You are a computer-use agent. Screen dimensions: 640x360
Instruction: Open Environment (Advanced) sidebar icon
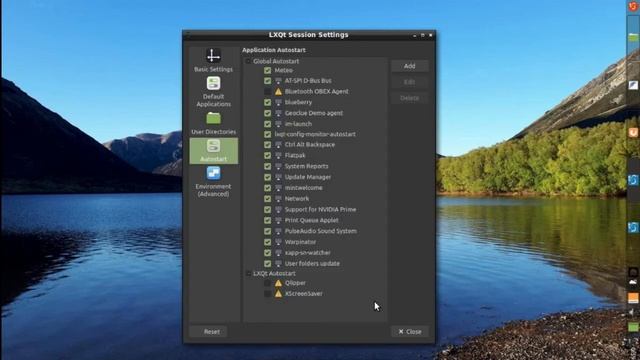coord(213,173)
